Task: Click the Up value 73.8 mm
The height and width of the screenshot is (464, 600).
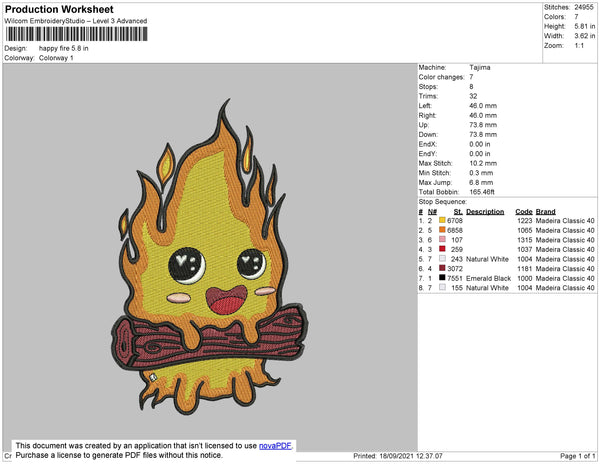Action: (x=483, y=125)
